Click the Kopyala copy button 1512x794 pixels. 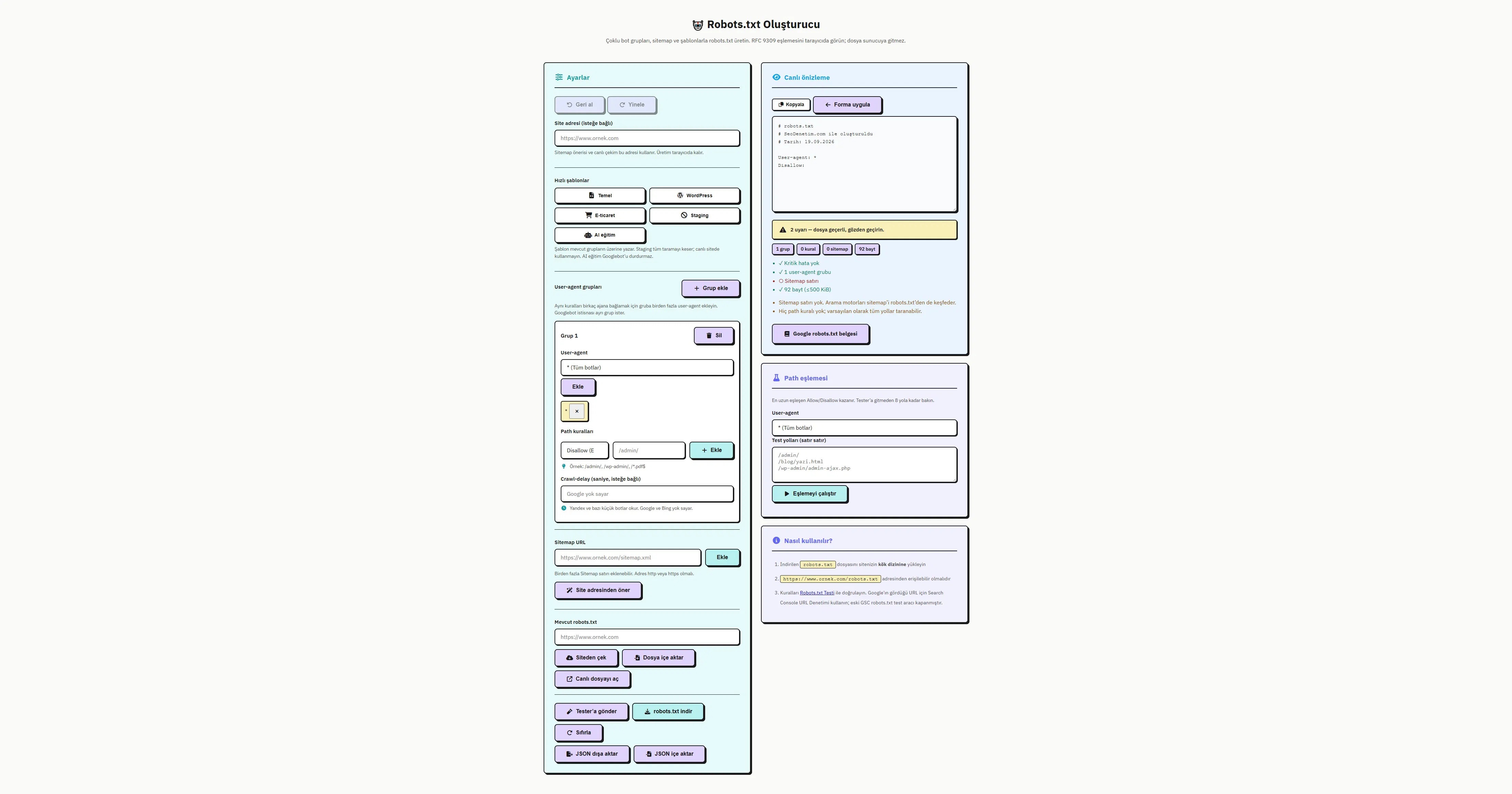click(x=791, y=104)
